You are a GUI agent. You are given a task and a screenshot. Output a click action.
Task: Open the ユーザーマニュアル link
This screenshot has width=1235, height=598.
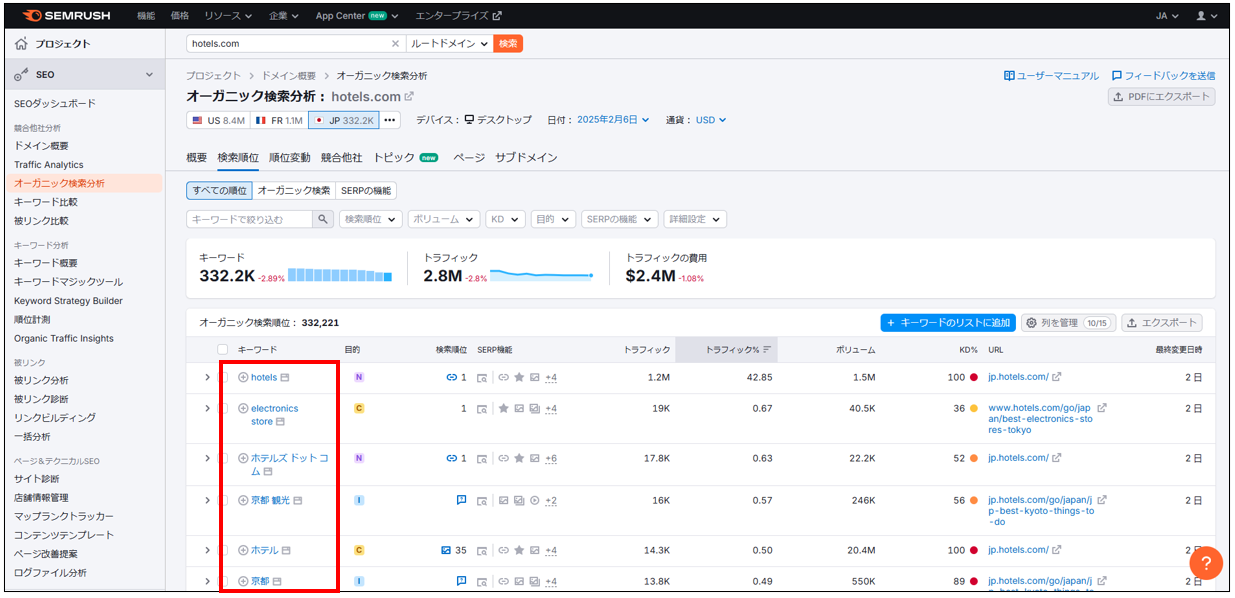pyautogui.click(x=1052, y=76)
